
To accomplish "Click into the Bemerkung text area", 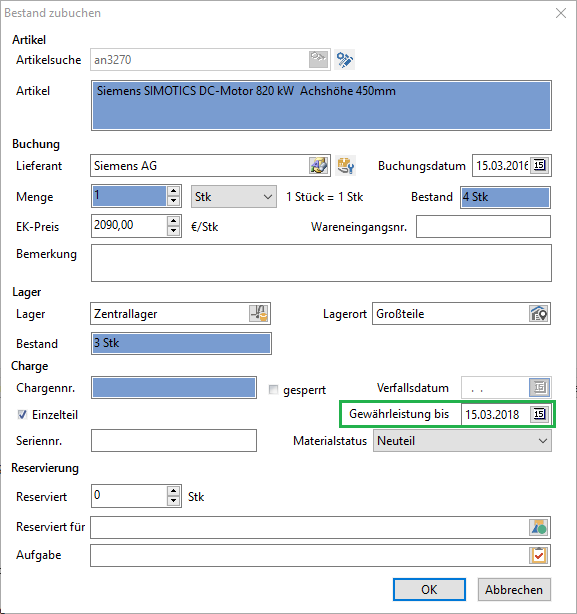I will pyautogui.click(x=321, y=263).
